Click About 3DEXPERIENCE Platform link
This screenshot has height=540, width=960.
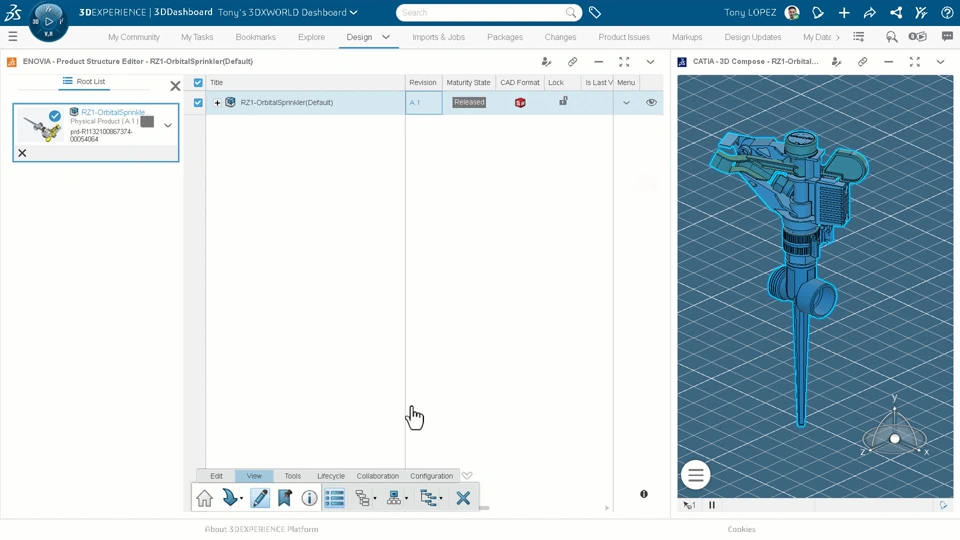click(x=261, y=529)
